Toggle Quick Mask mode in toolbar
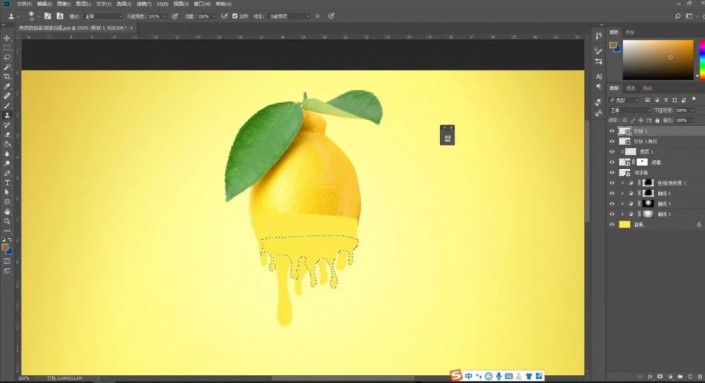The height and width of the screenshot is (383, 705). (7, 261)
